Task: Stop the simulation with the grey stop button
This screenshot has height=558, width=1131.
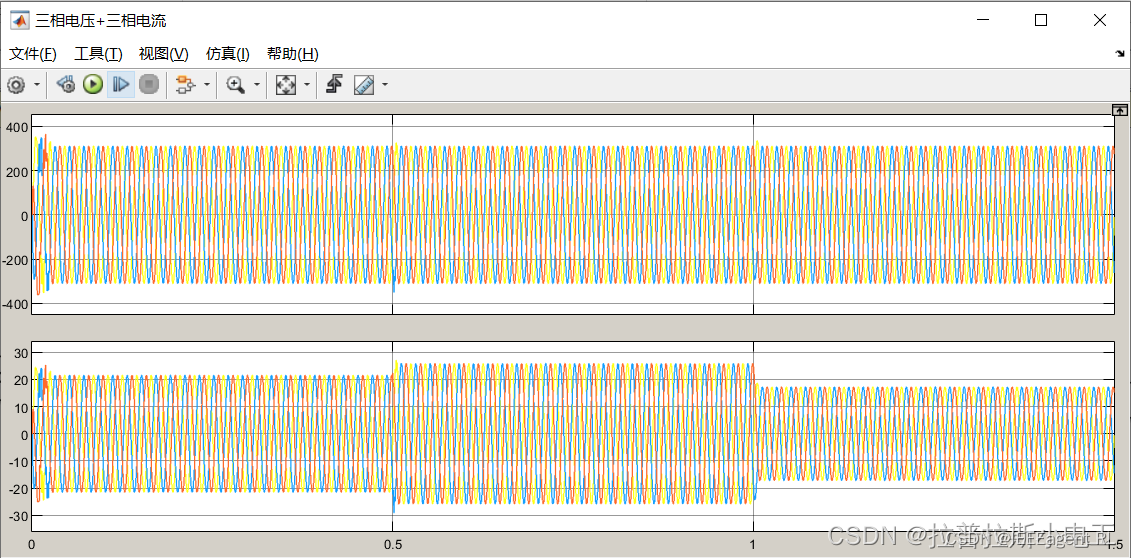Action: [149, 85]
